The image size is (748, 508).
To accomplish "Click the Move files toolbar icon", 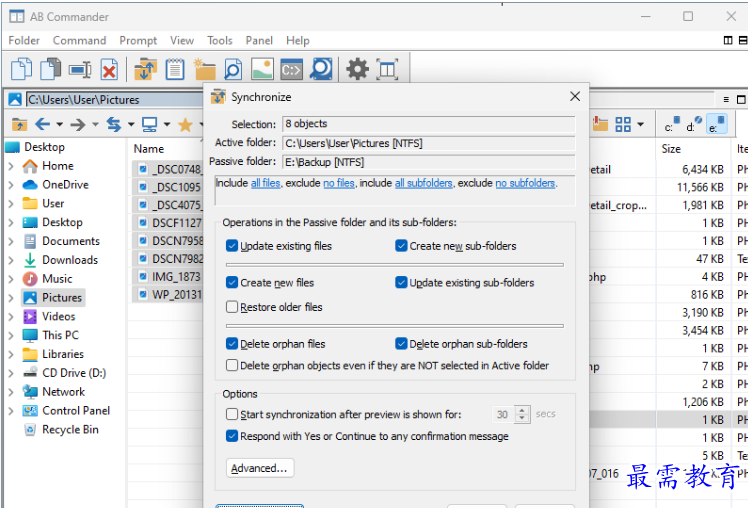I will [x=51, y=69].
